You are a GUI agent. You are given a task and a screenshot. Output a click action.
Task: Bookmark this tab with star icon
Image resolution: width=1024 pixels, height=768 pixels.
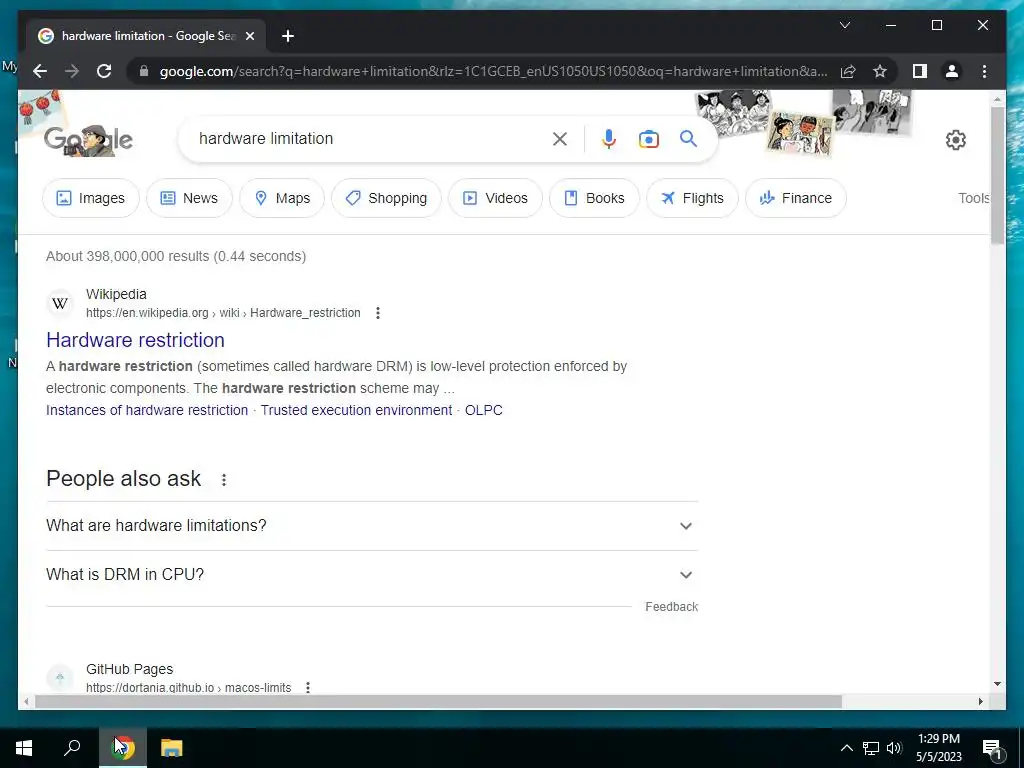[x=880, y=71]
